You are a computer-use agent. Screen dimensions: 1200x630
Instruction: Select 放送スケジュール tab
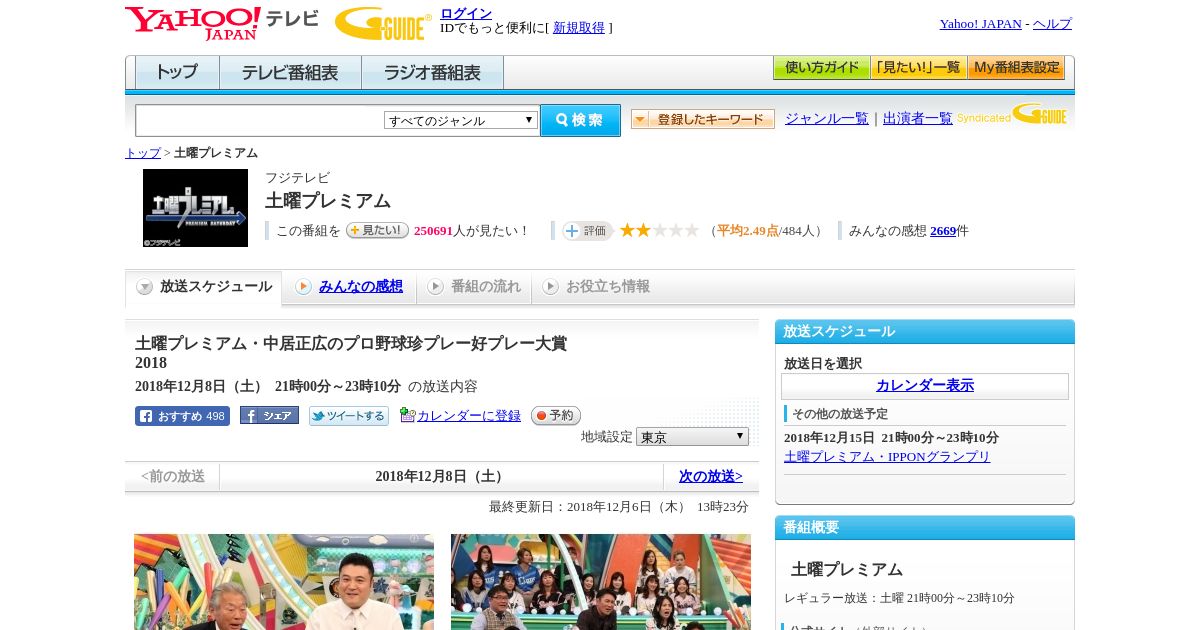tap(203, 287)
